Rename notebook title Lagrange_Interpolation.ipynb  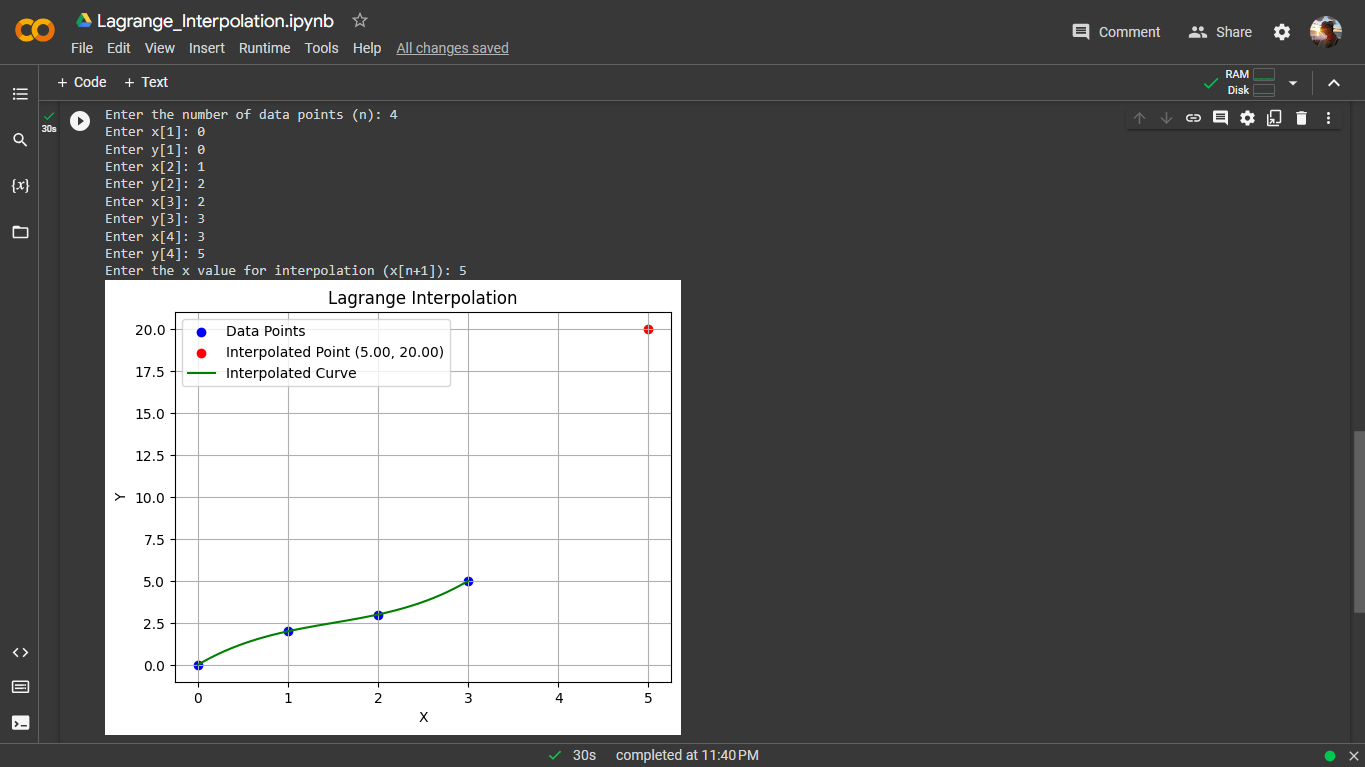(x=215, y=21)
